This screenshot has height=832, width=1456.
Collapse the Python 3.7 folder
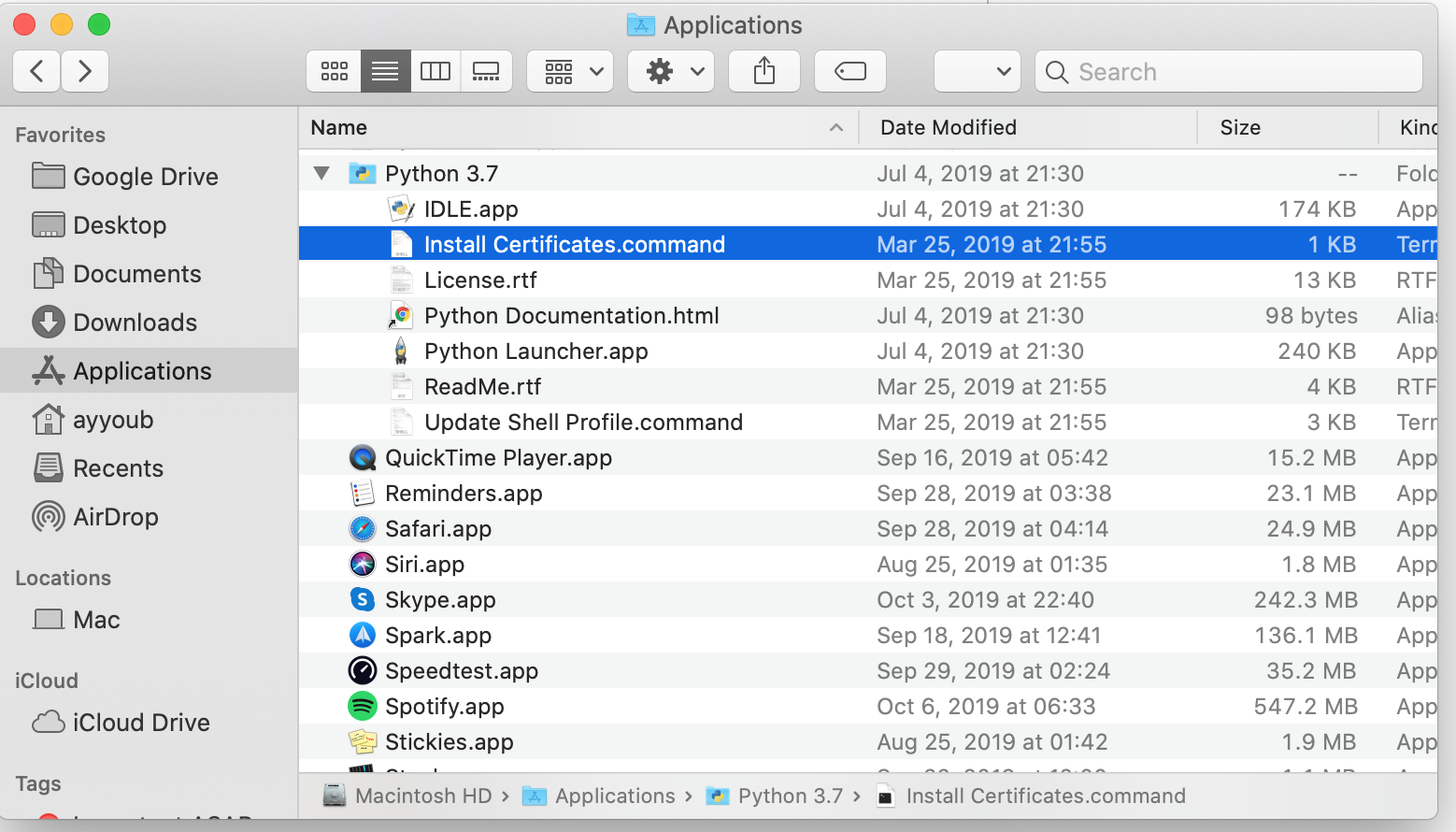[322, 173]
